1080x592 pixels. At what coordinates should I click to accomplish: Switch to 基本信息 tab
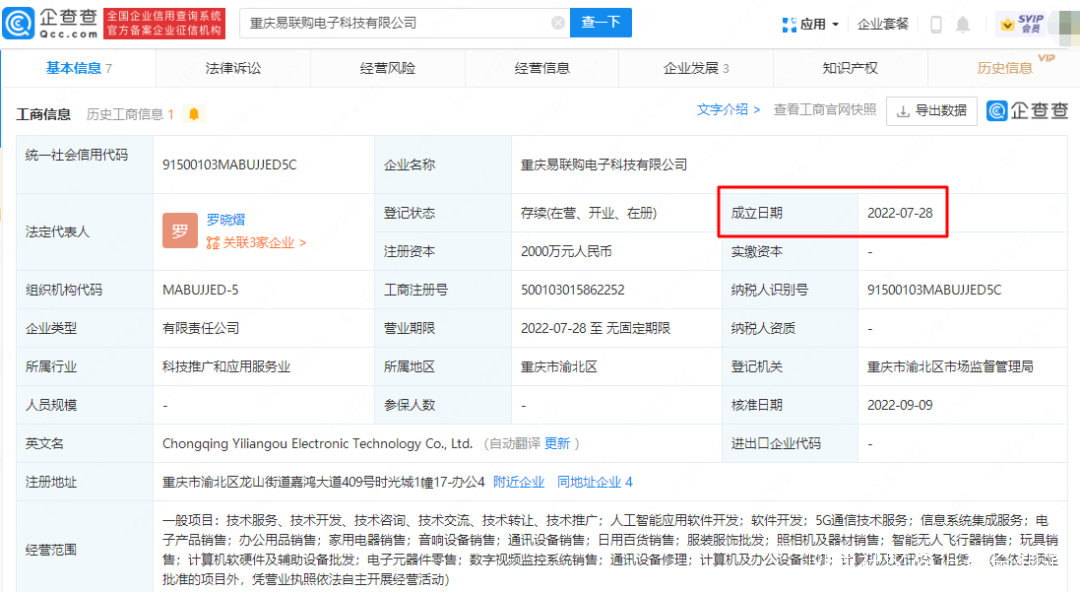(78, 68)
